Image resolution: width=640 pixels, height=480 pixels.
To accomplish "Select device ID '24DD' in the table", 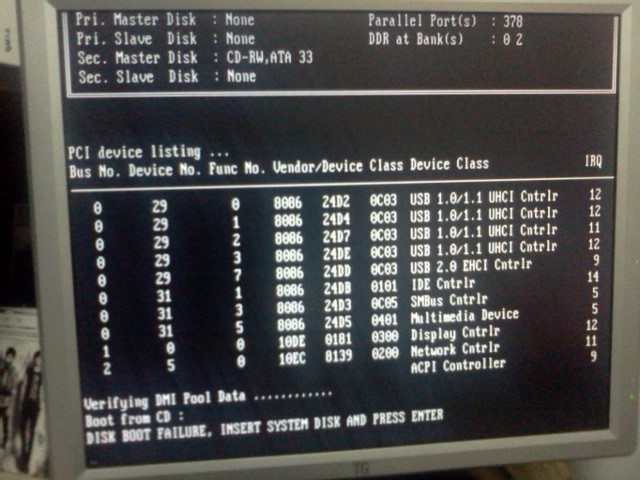I will click(x=338, y=271).
